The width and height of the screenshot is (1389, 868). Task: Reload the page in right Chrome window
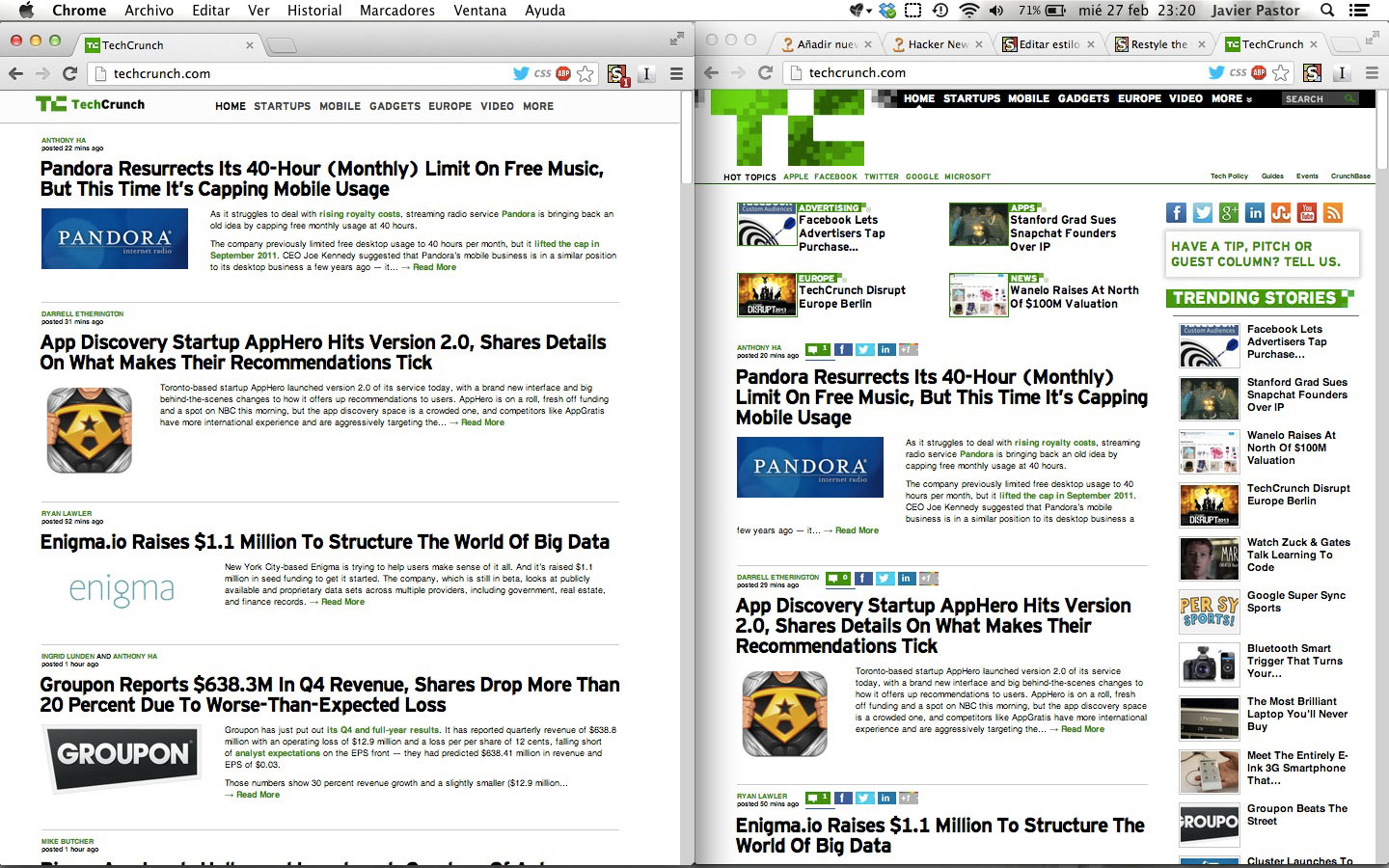click(765, 72)
